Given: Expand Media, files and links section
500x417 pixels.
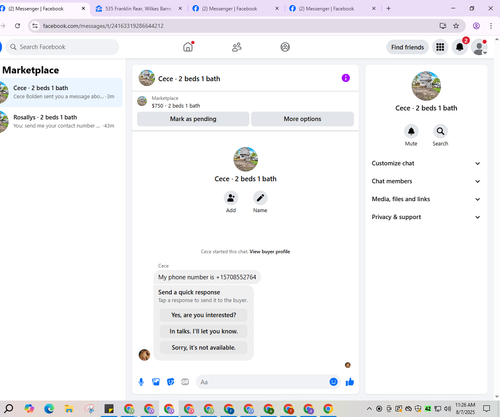Looking at the screenshot, I should coord(426,199).
